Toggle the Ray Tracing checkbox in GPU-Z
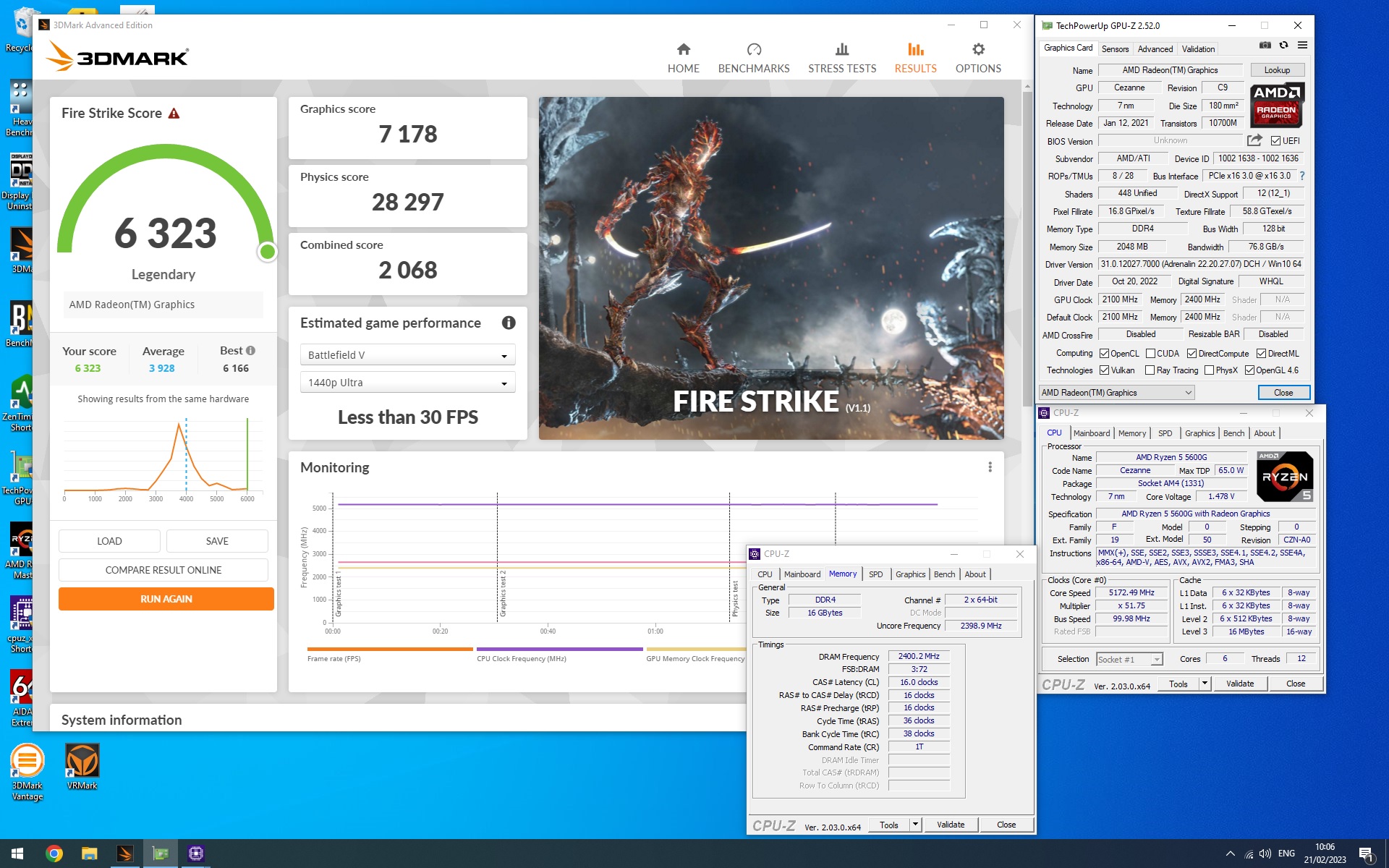 tap(1150, 370)
